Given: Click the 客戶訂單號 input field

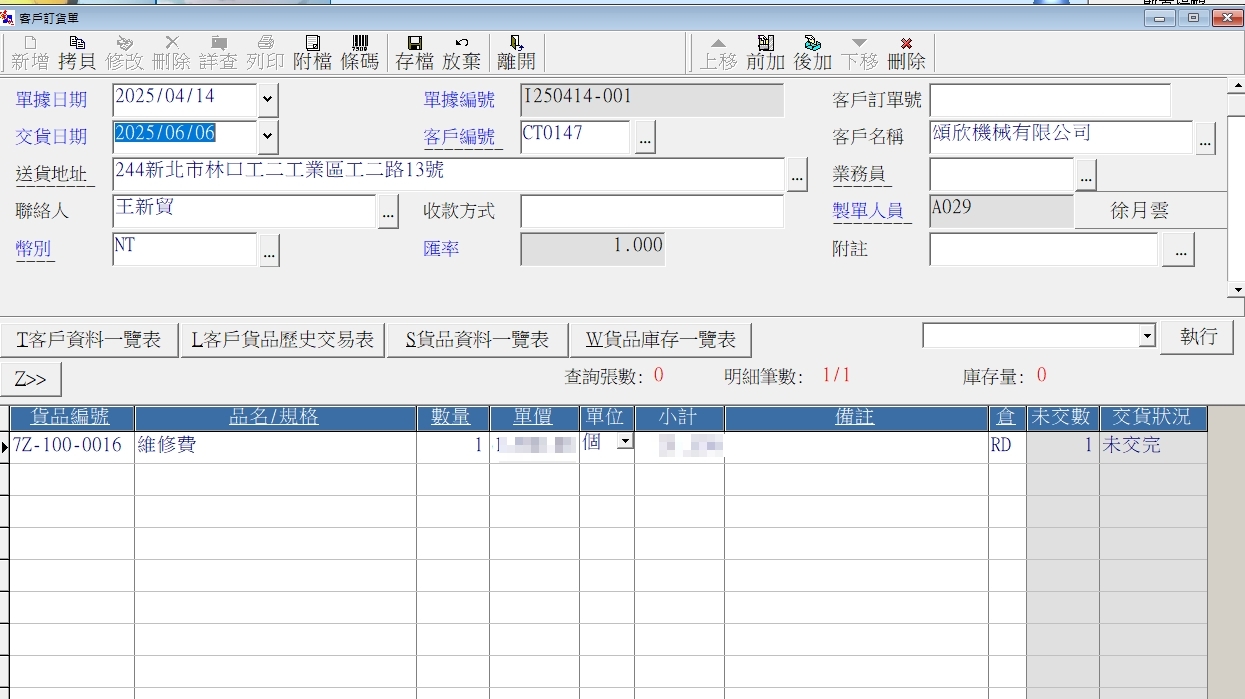Looking at the screenshot, I should pyautogui.click(x=1050, y=100).
